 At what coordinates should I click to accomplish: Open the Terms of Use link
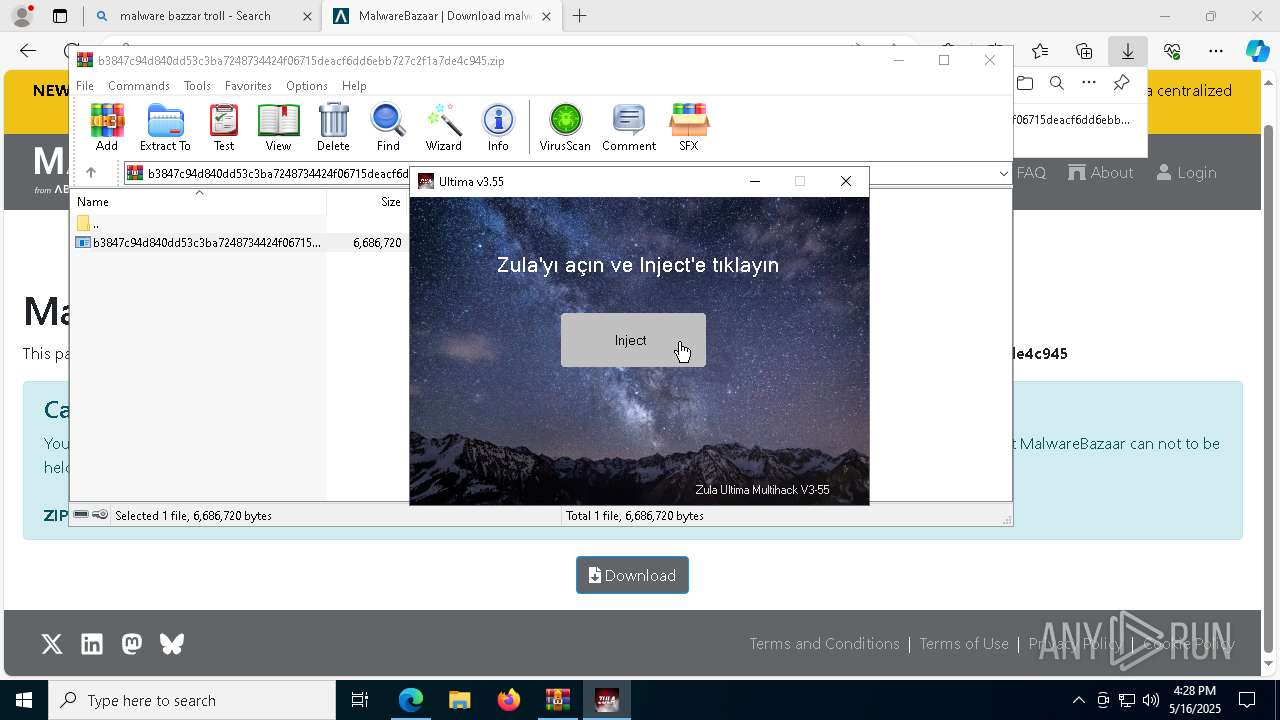coord(964,644)
